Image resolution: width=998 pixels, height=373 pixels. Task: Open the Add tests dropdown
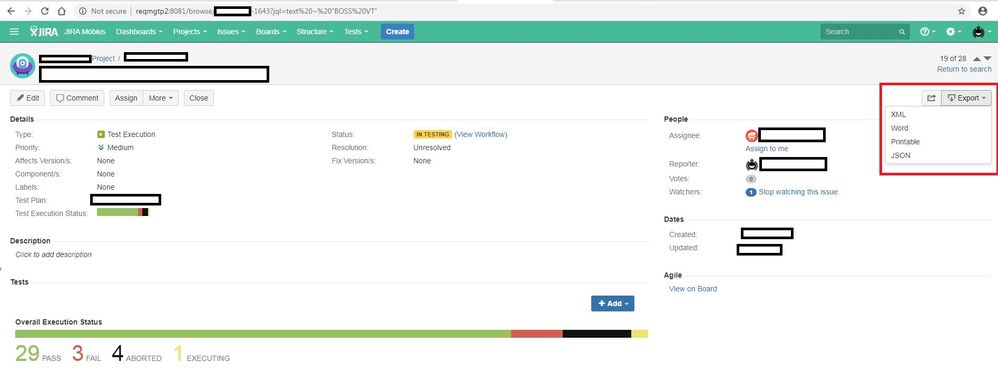click(612, 304)
